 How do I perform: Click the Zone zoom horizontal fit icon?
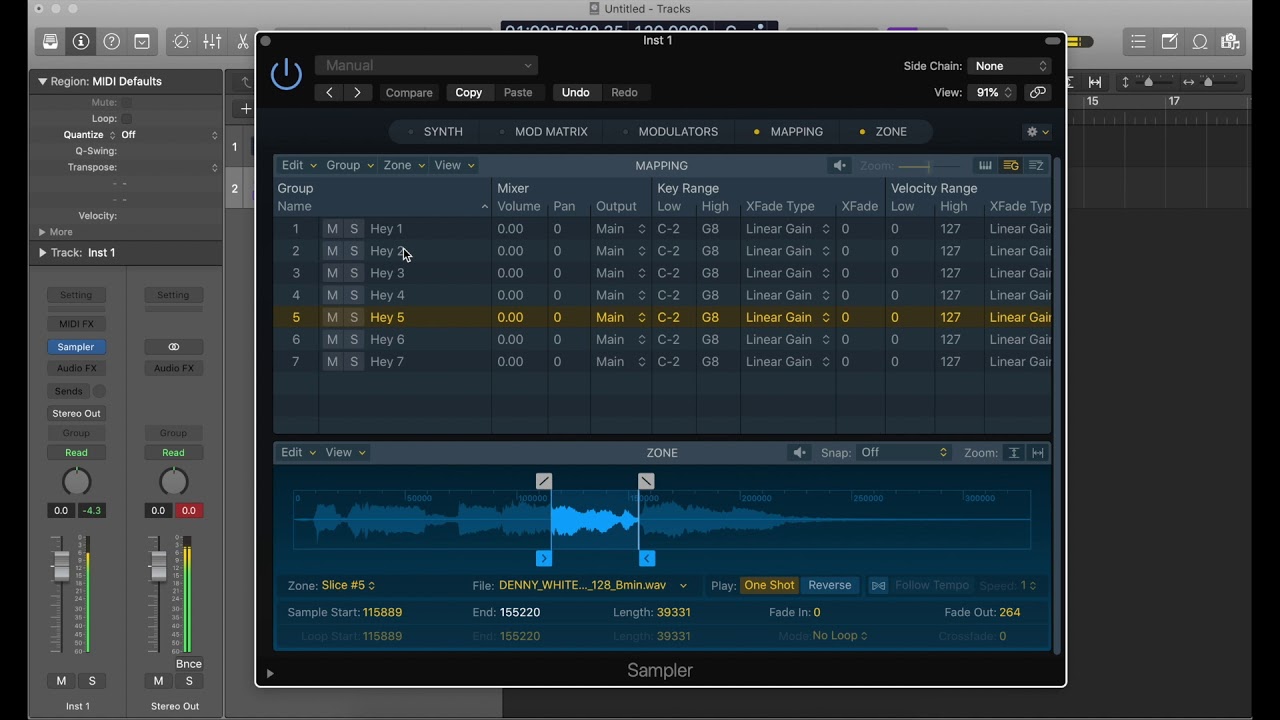point(1038,453)
